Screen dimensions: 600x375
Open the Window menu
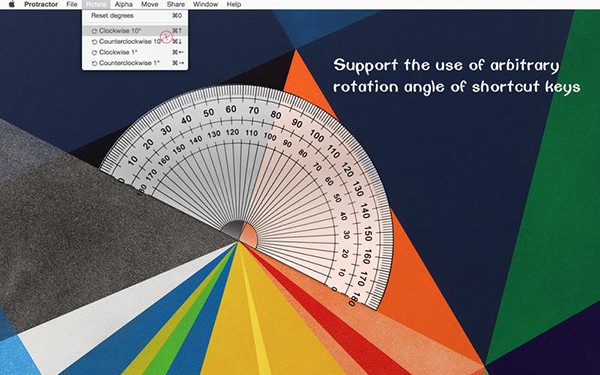click(205, 4)
